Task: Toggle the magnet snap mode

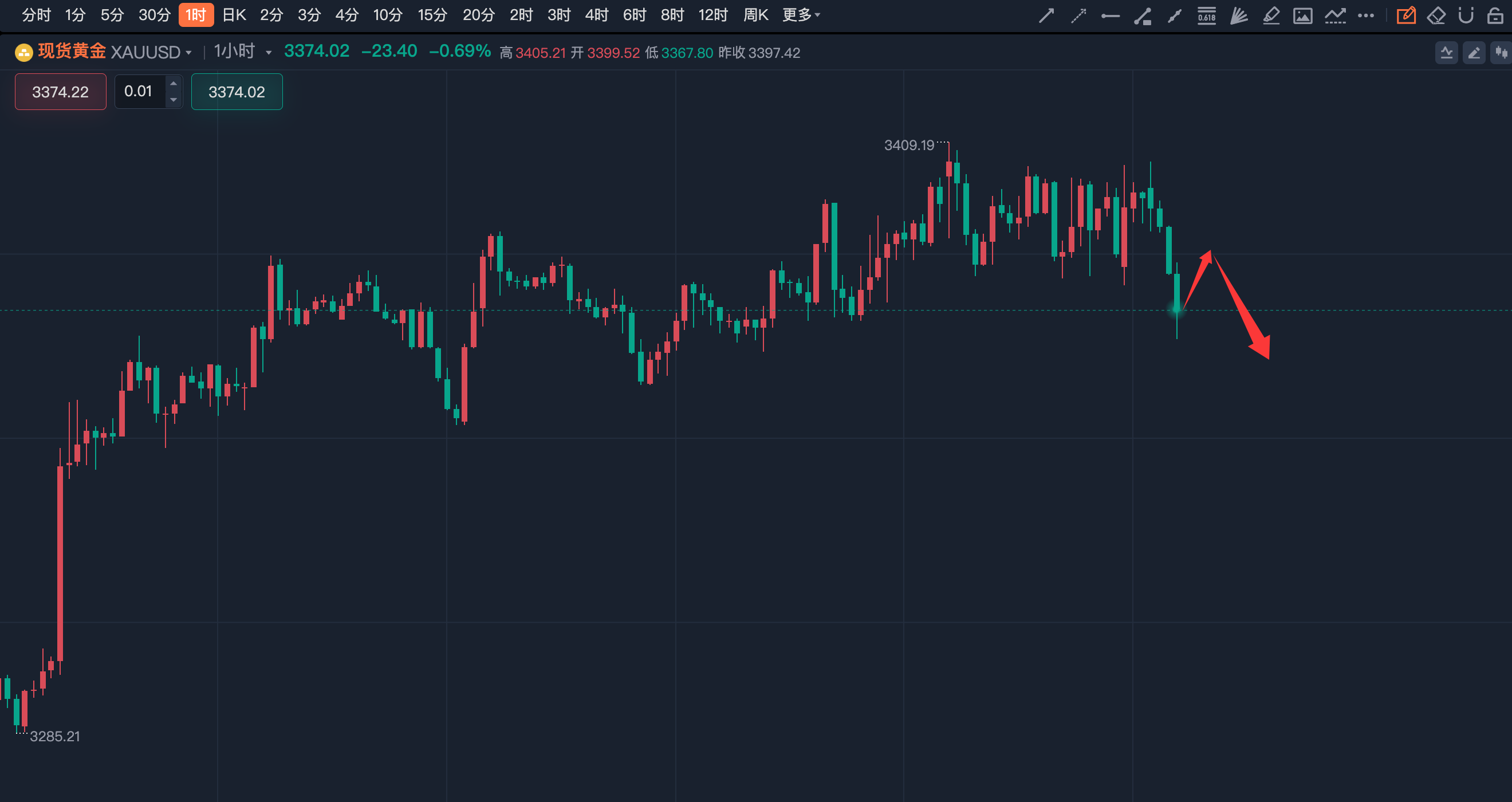Action: pos(1466,15)
